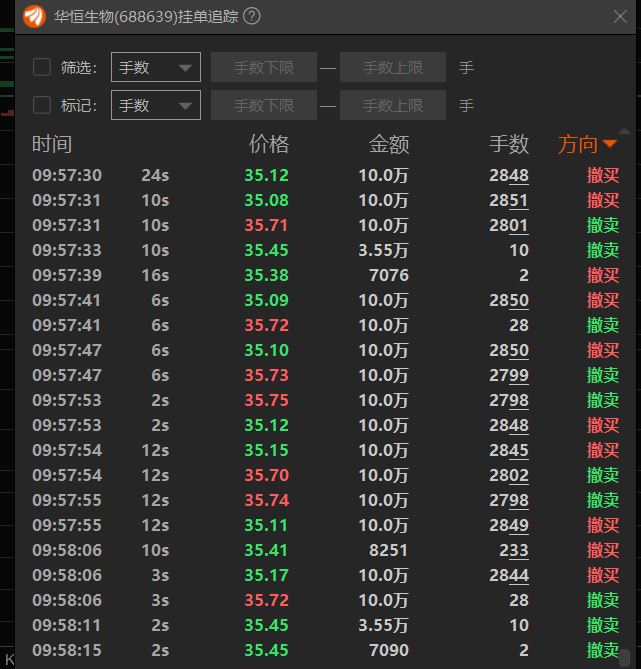Screen dimensions: 641x669
Task: Close the 挂单追踪 window
Action: coord(620,17)
